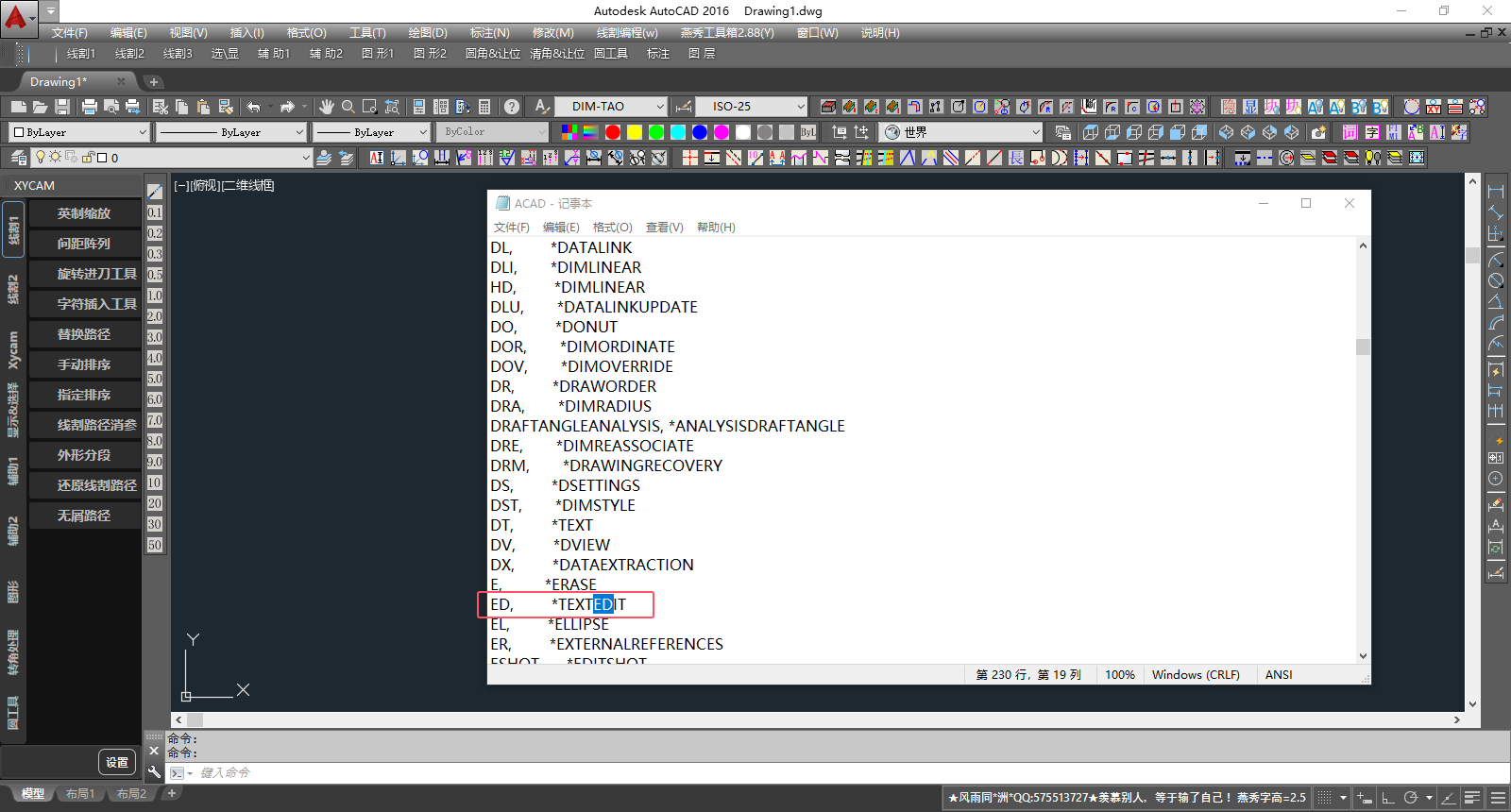Toggle lineweight display in the status bar
This screenshot has width=1511, height=812.
pyautogui.click(x=1471, y=798)
